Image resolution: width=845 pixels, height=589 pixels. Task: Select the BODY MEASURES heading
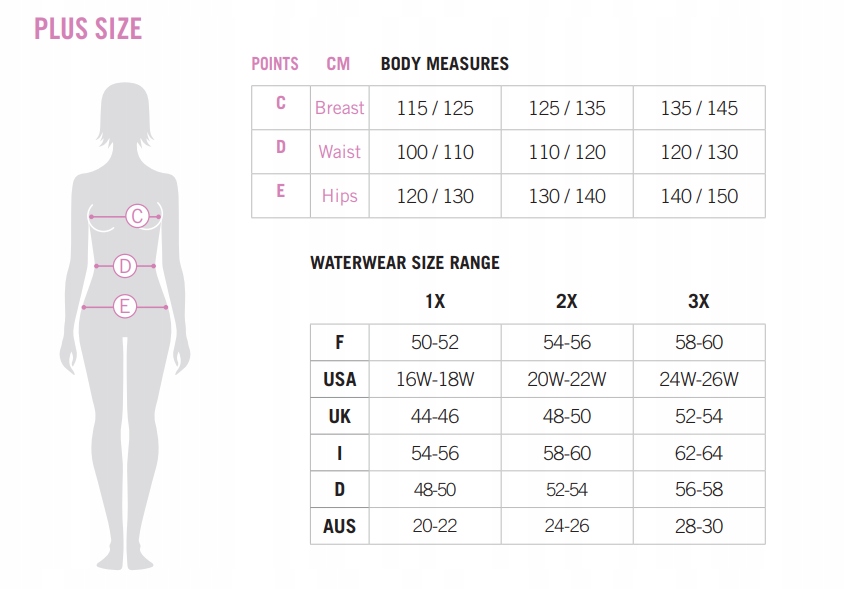point(445,64)
